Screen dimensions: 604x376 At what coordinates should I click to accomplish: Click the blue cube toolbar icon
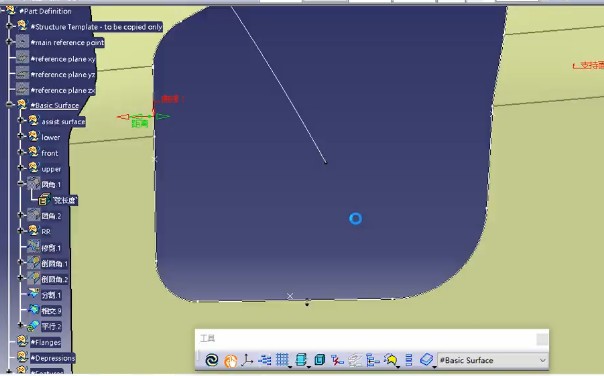click(319, 360)
